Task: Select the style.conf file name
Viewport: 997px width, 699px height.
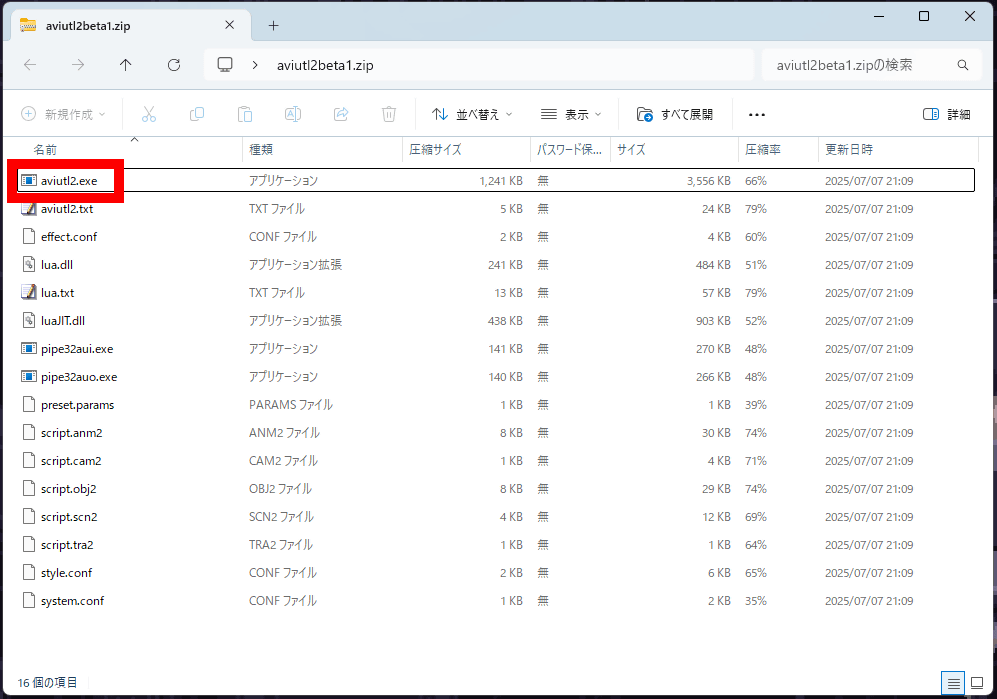Action: [67, 572]
